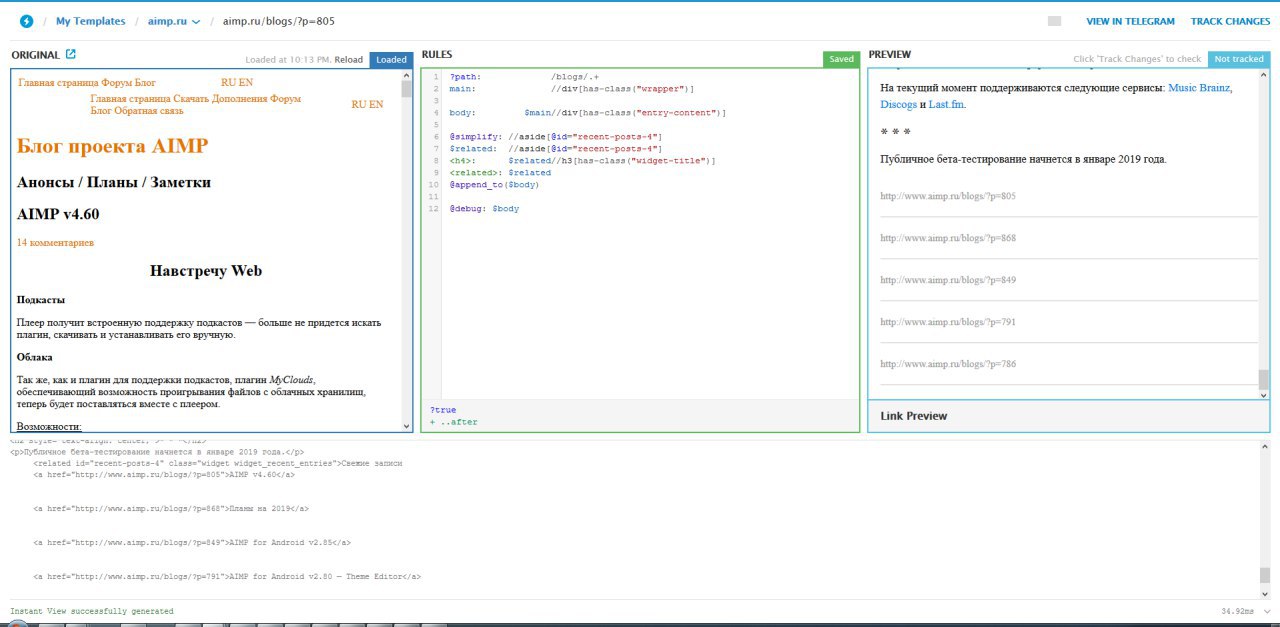Open the 14 комментариев link

pyautogui.click(x=55, y=242)
